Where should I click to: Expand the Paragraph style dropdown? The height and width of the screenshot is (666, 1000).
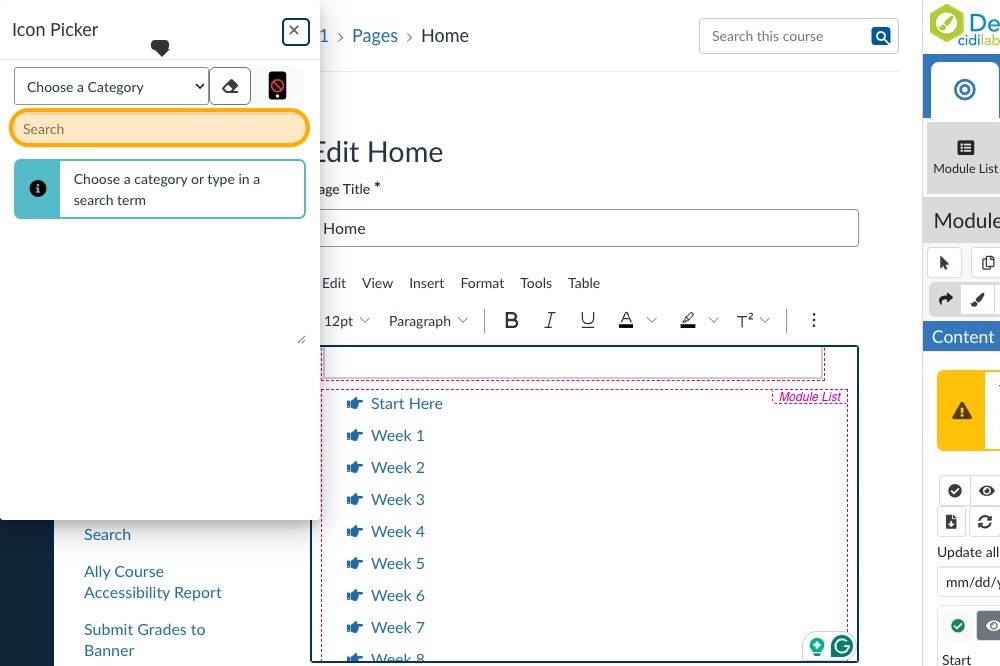click(x=428, y=321)
